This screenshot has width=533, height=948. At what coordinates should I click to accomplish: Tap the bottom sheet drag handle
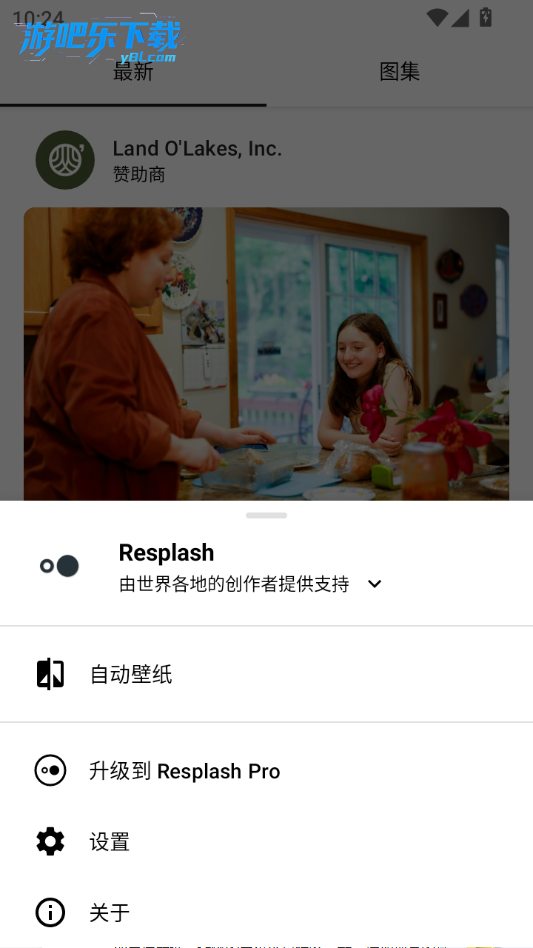[x=266, y=515]
